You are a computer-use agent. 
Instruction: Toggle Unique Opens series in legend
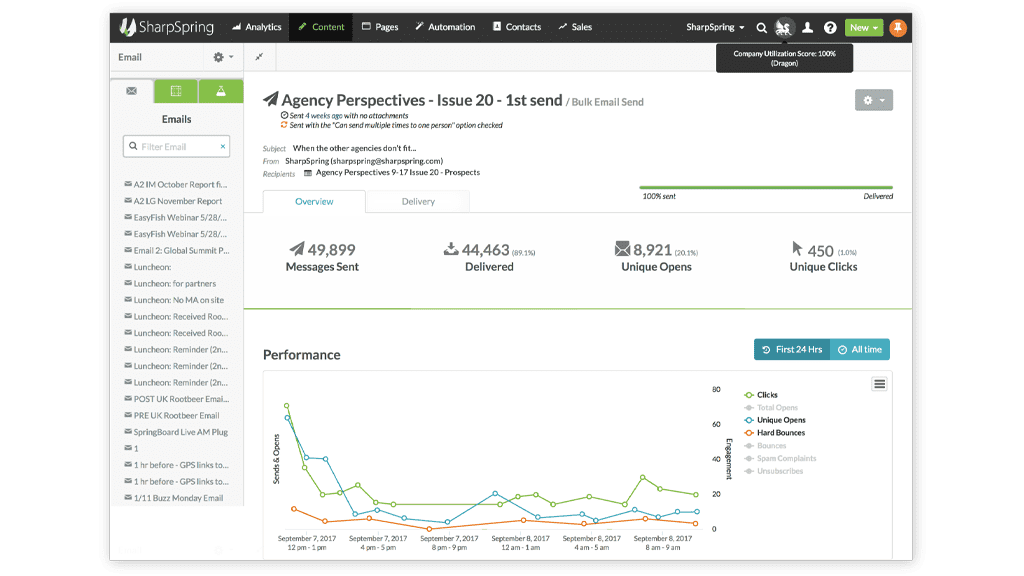point(775,420)
